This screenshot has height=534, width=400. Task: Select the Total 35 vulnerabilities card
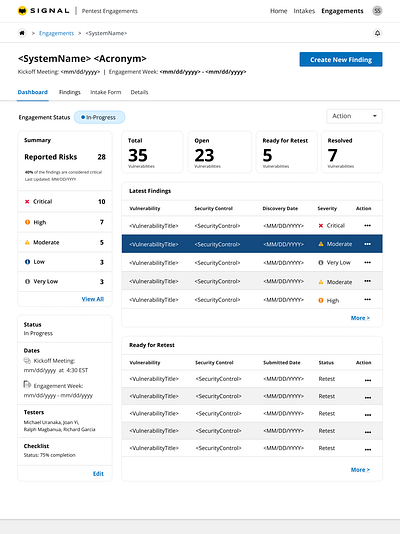pyautogui.click(x=152, y=152)
